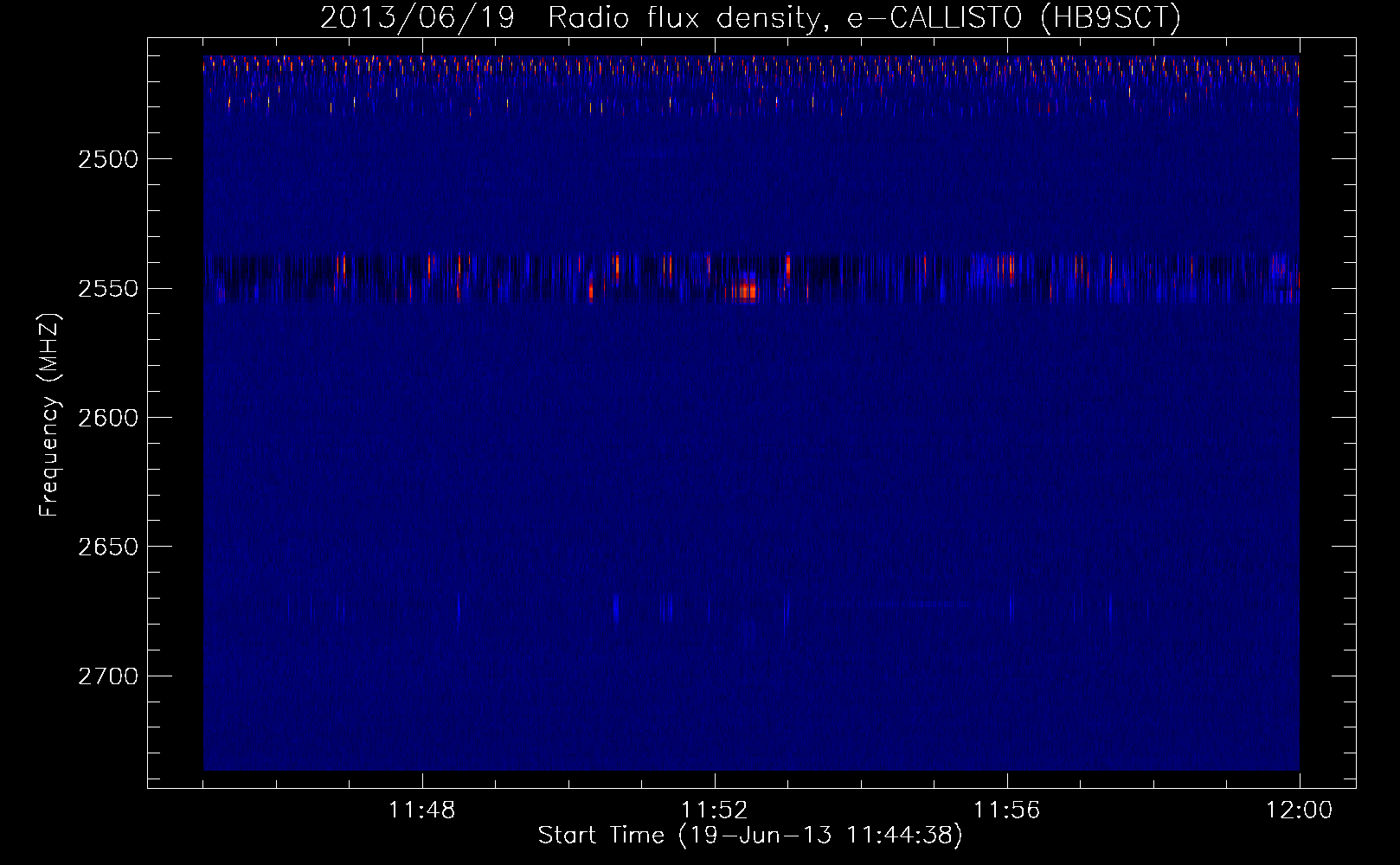The image size is (1400, 865).
Task: Click the 11:56 time tick label
Action: [1007, 811]
